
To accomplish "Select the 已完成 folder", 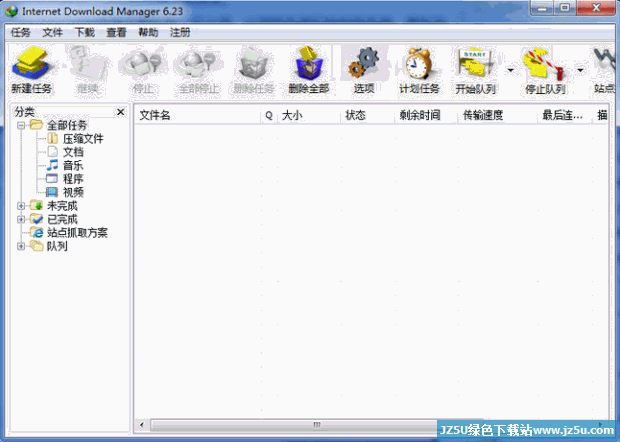I will coord(54,219).
